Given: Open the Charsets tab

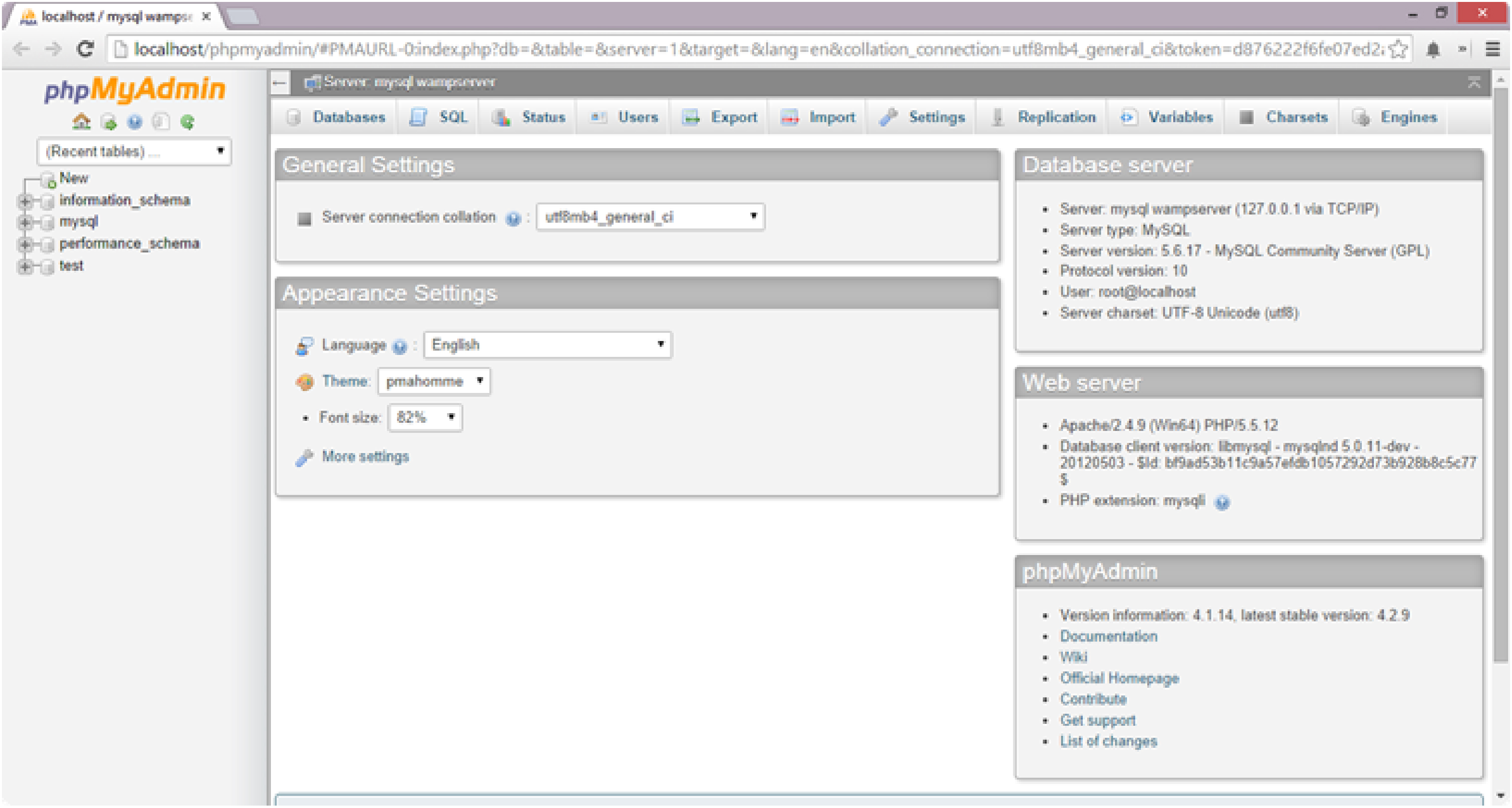Looking at the screenshot, I should pos(1282,118).
